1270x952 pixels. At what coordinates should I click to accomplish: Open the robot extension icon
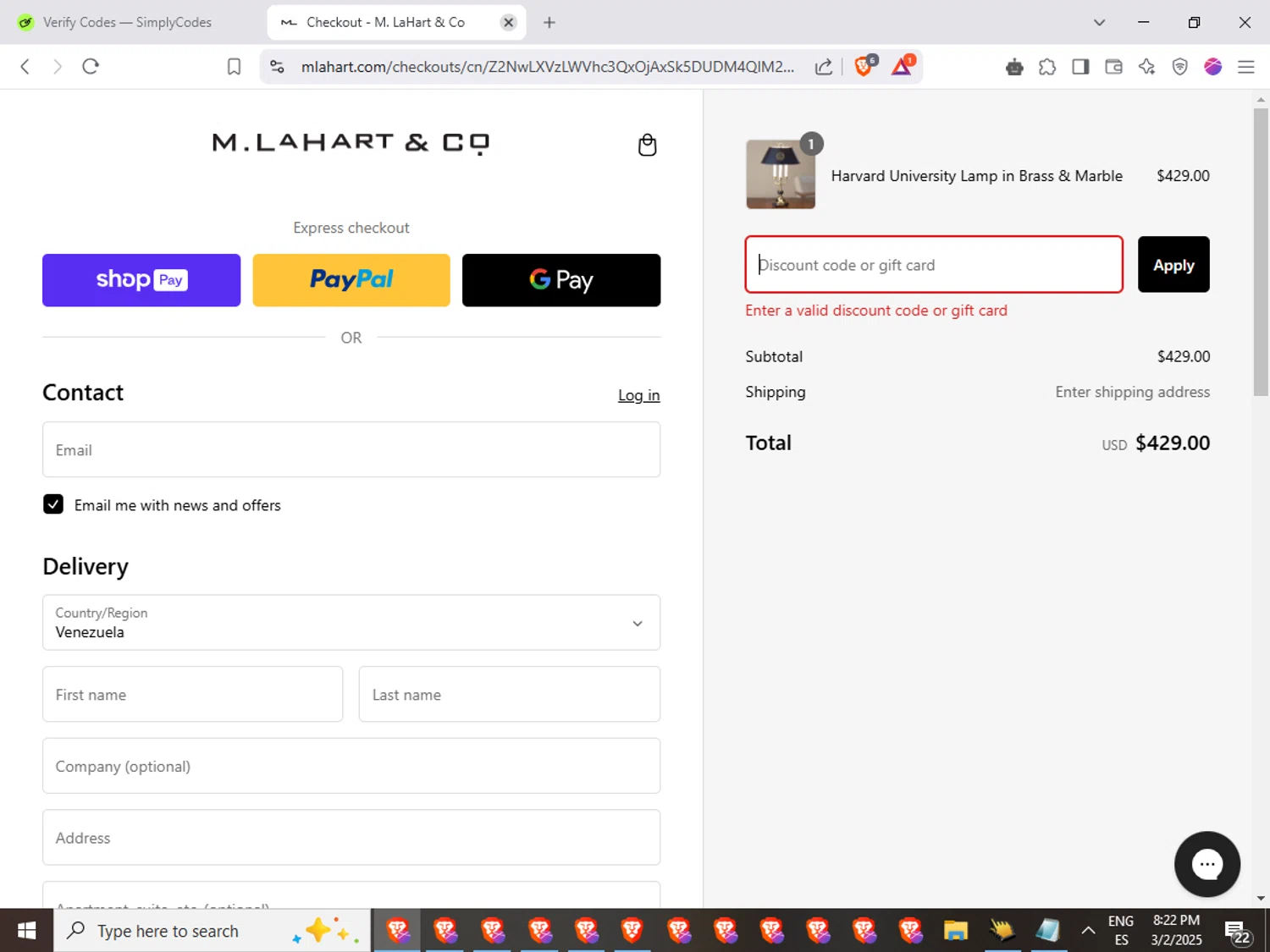pyautogui.click(x=1014, y=67)
